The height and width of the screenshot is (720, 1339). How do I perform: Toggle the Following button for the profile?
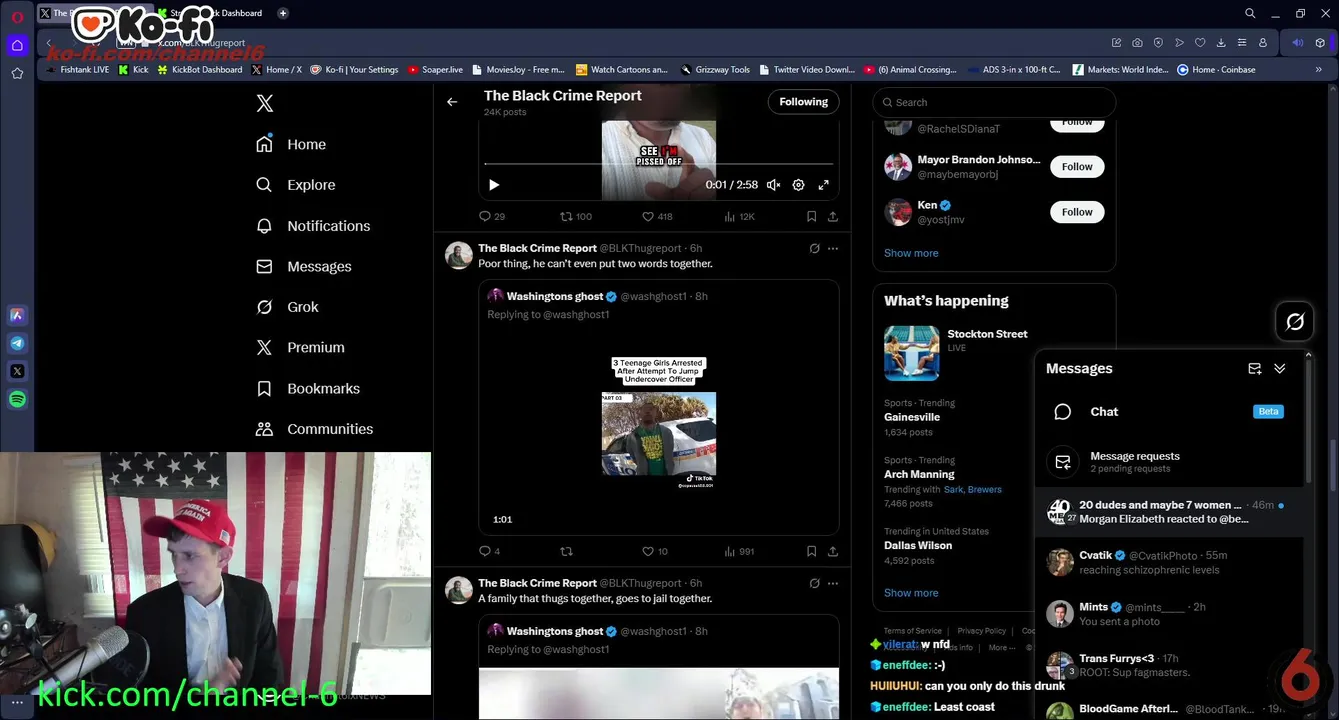point(803,102)
